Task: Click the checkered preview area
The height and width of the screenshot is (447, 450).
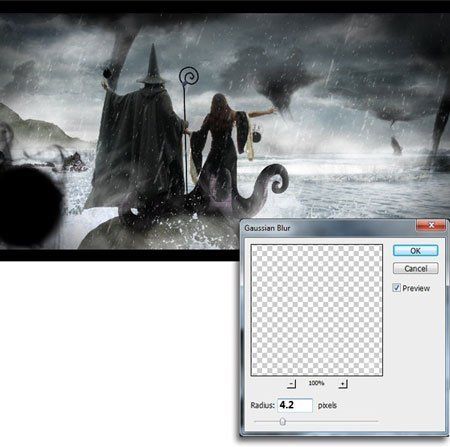Action: tap(316, 310)
